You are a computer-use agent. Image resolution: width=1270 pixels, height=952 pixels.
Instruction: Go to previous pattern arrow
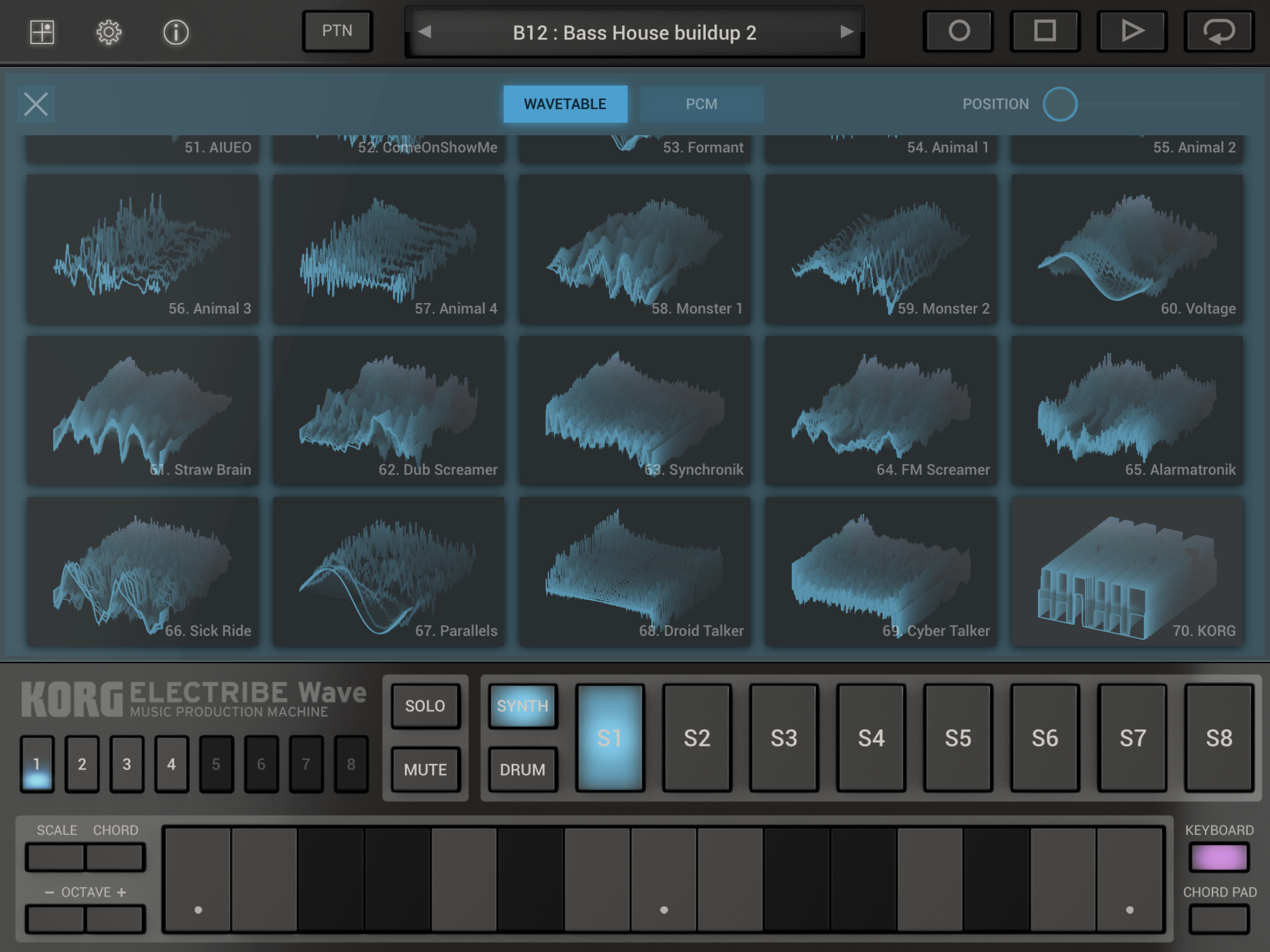click(x=425, y=31)
